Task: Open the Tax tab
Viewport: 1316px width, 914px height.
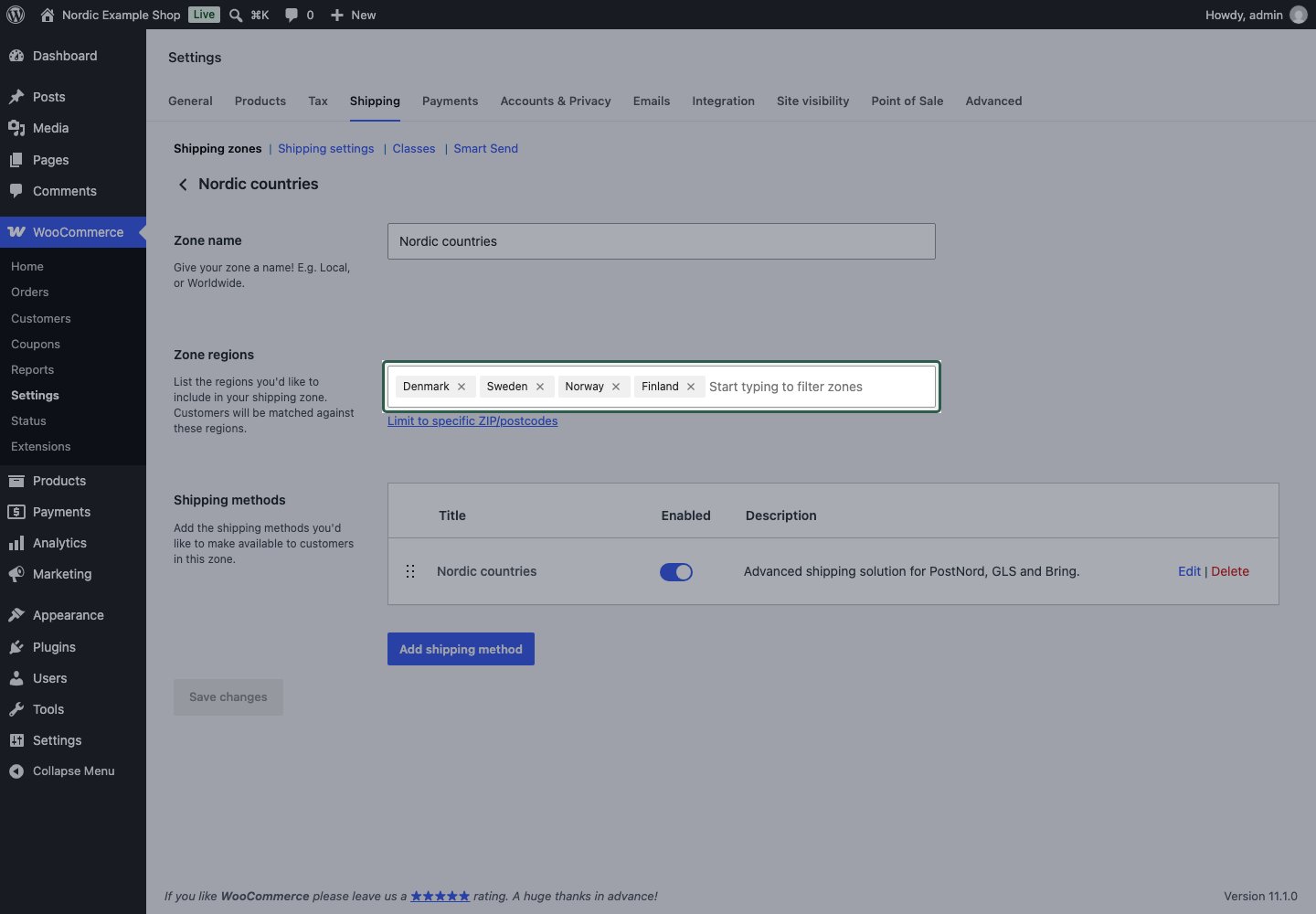Action: 318,101
